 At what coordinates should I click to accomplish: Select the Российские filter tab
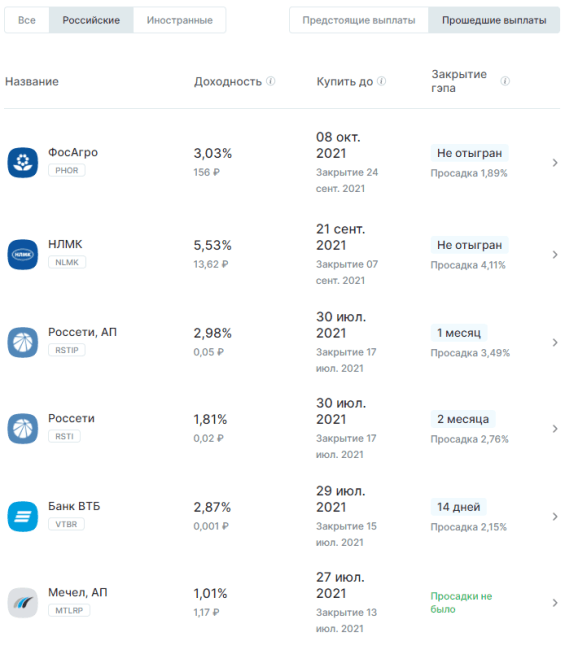[x=91, y=20]
